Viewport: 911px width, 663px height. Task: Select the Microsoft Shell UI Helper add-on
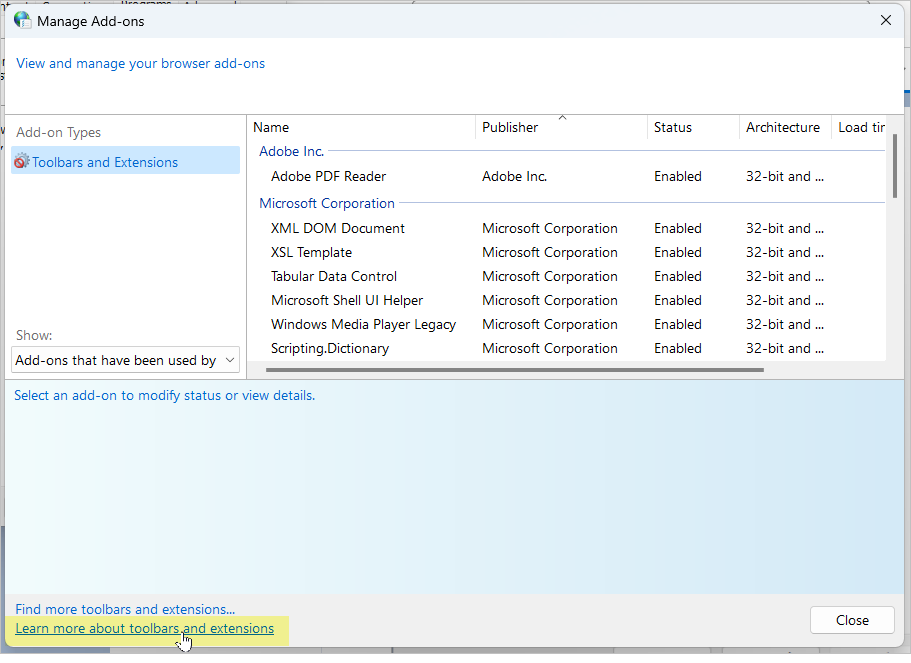[347, 300]
